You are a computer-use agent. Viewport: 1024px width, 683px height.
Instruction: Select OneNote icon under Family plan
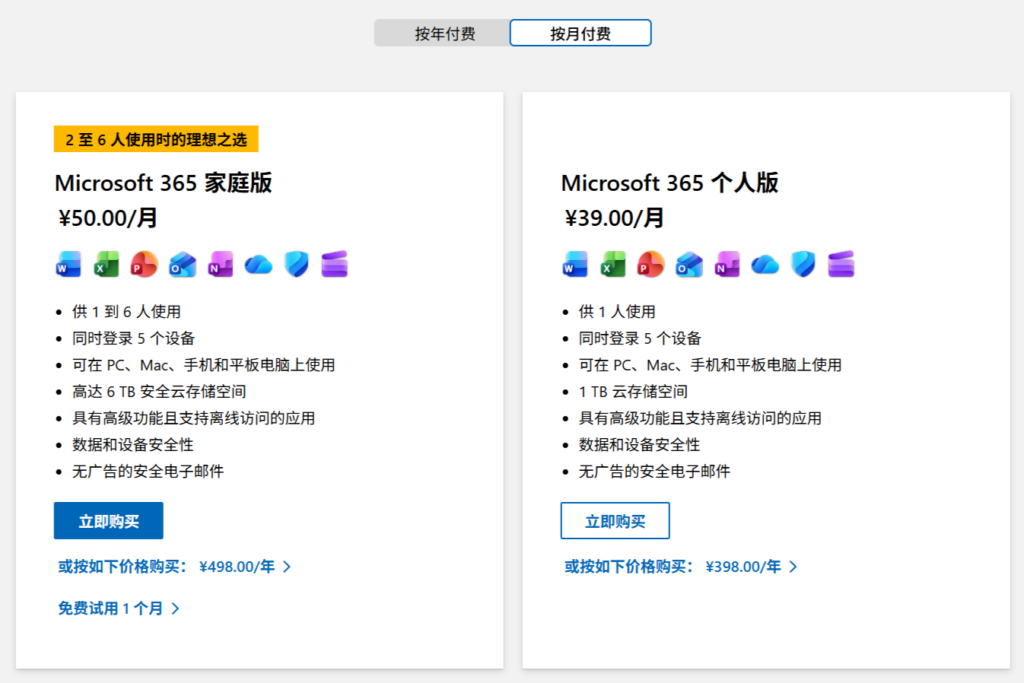point(220,264)
